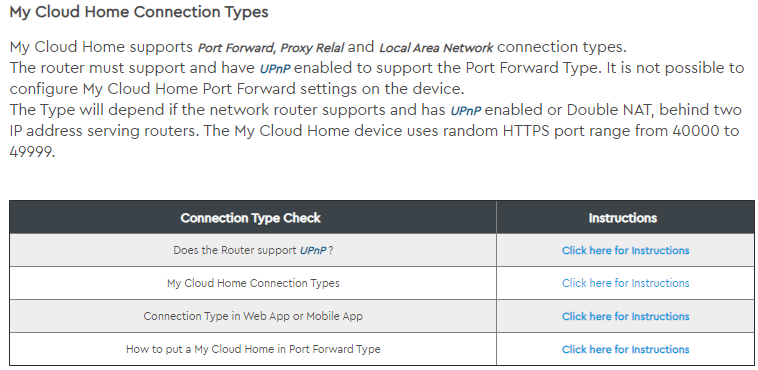Open instructions link for Router UPnP support

point(625,251)
